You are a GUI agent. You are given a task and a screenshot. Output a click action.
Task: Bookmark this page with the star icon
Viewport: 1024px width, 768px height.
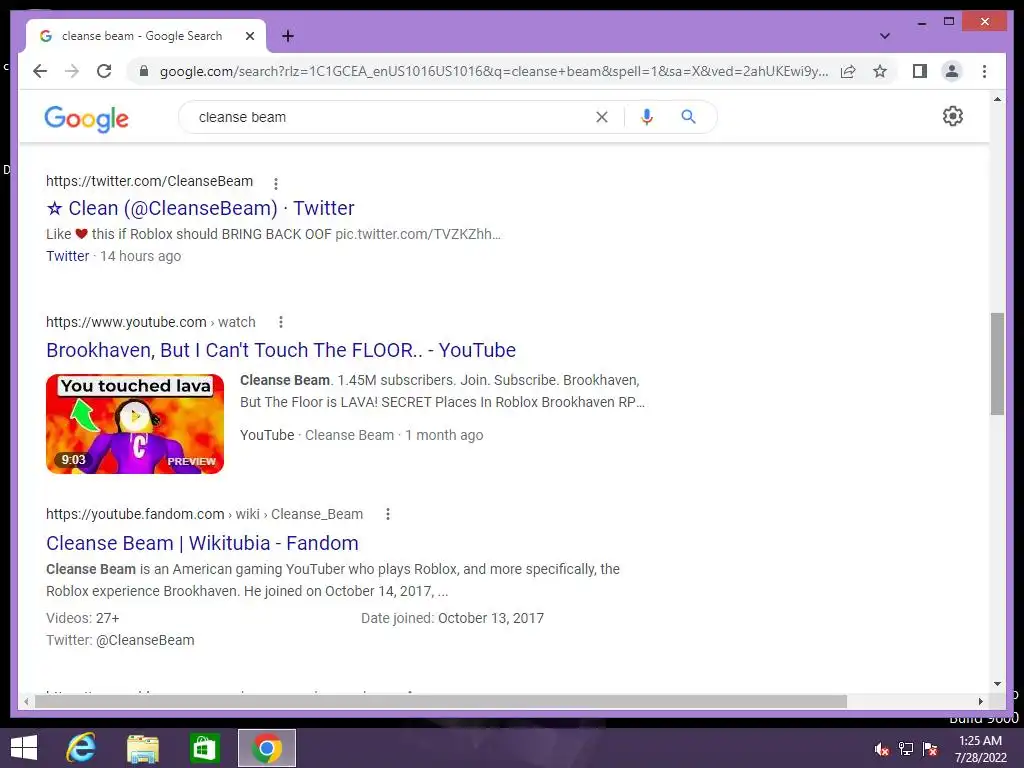(880, 71)
